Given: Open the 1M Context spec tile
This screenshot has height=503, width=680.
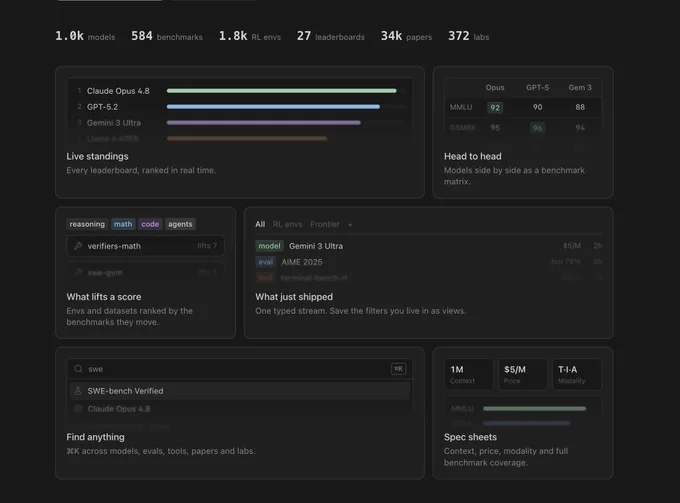Looking at the screenshot, I should pos(469,374).
